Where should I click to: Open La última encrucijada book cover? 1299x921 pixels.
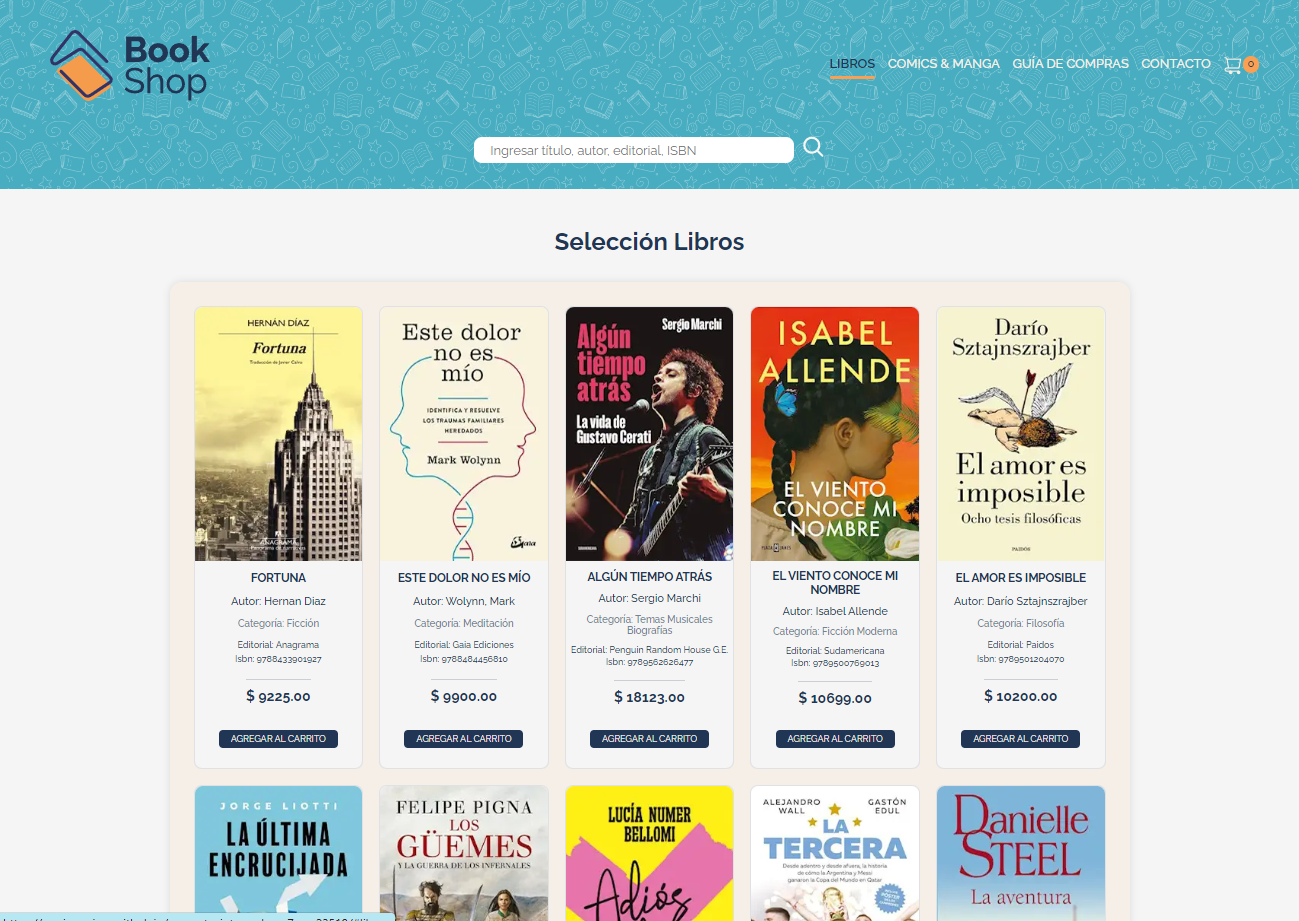[x=279, y=853]
